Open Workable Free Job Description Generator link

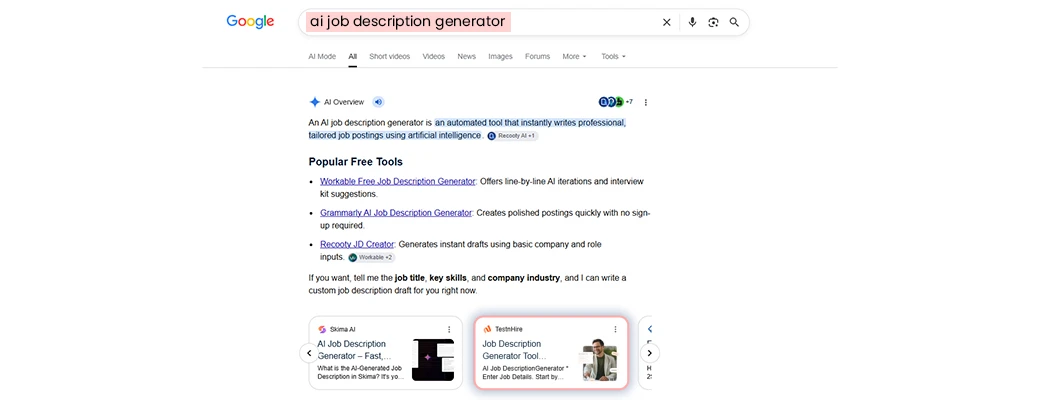click(398, 181)
